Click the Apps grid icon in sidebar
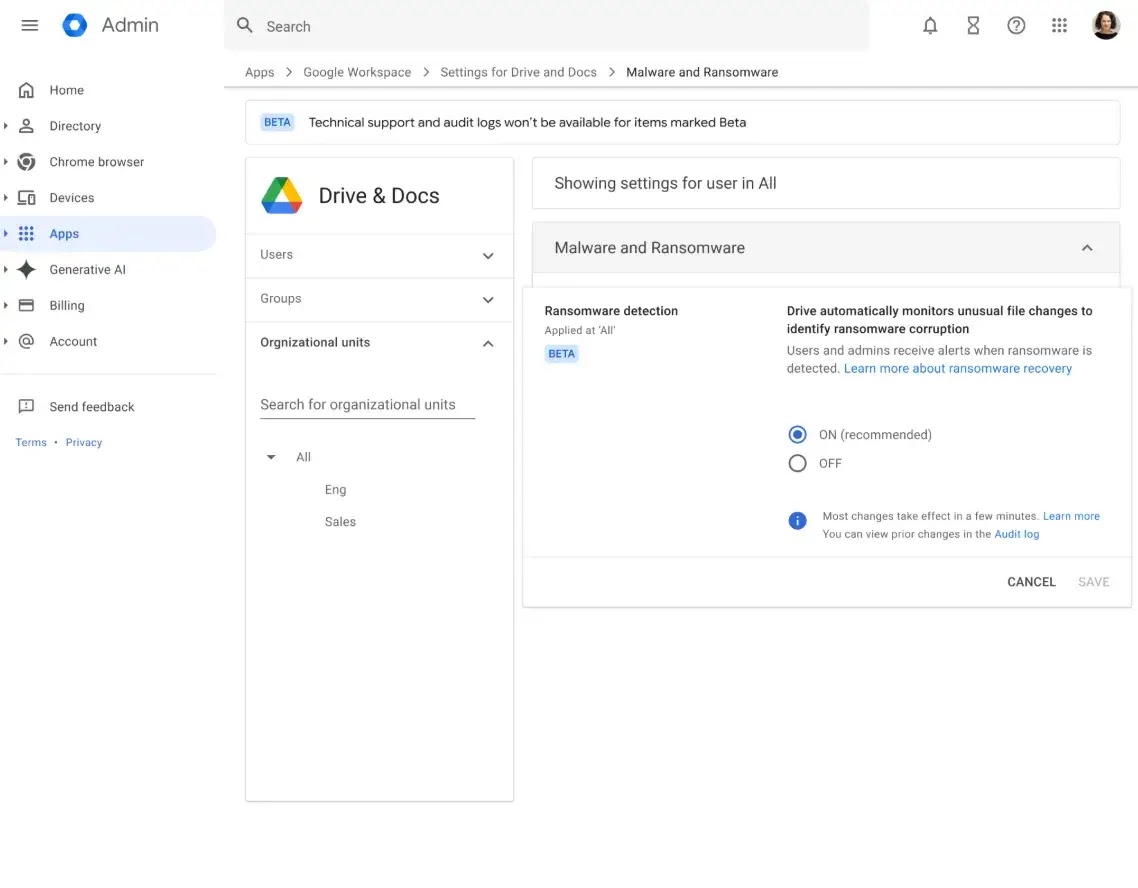 click(x=26, y=234)
